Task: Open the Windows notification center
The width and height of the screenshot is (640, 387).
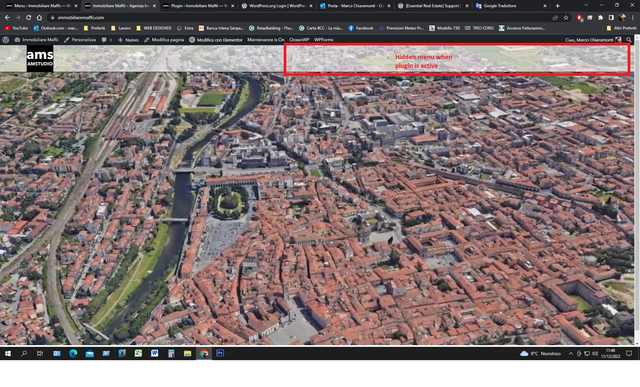Action: coord(629,354)
